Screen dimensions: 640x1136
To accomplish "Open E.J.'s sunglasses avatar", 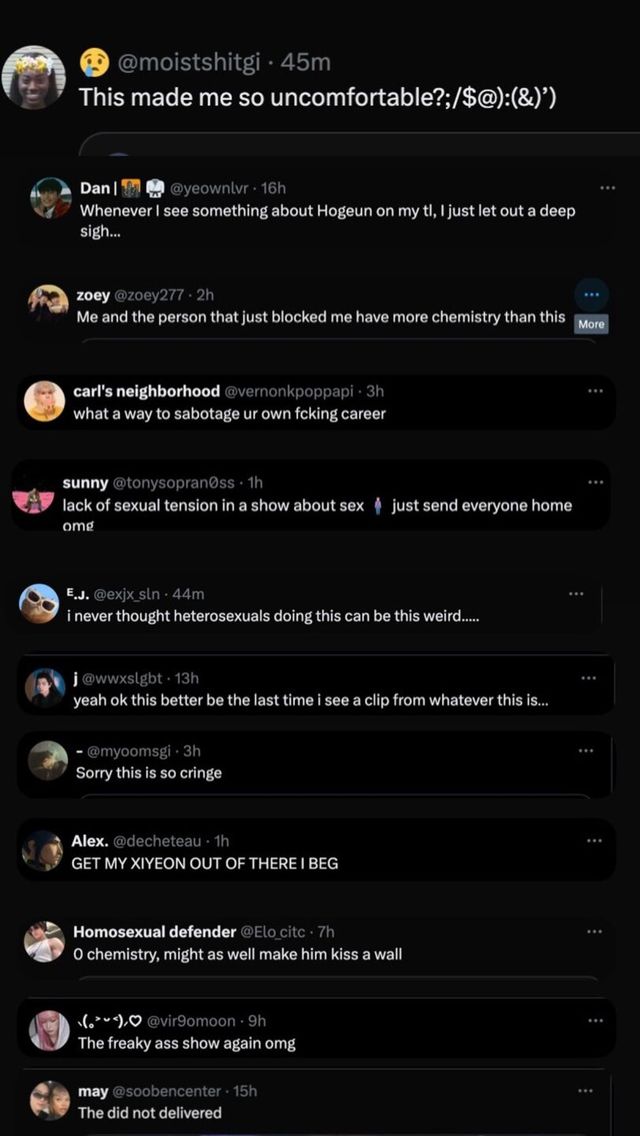I will [39, 604].
